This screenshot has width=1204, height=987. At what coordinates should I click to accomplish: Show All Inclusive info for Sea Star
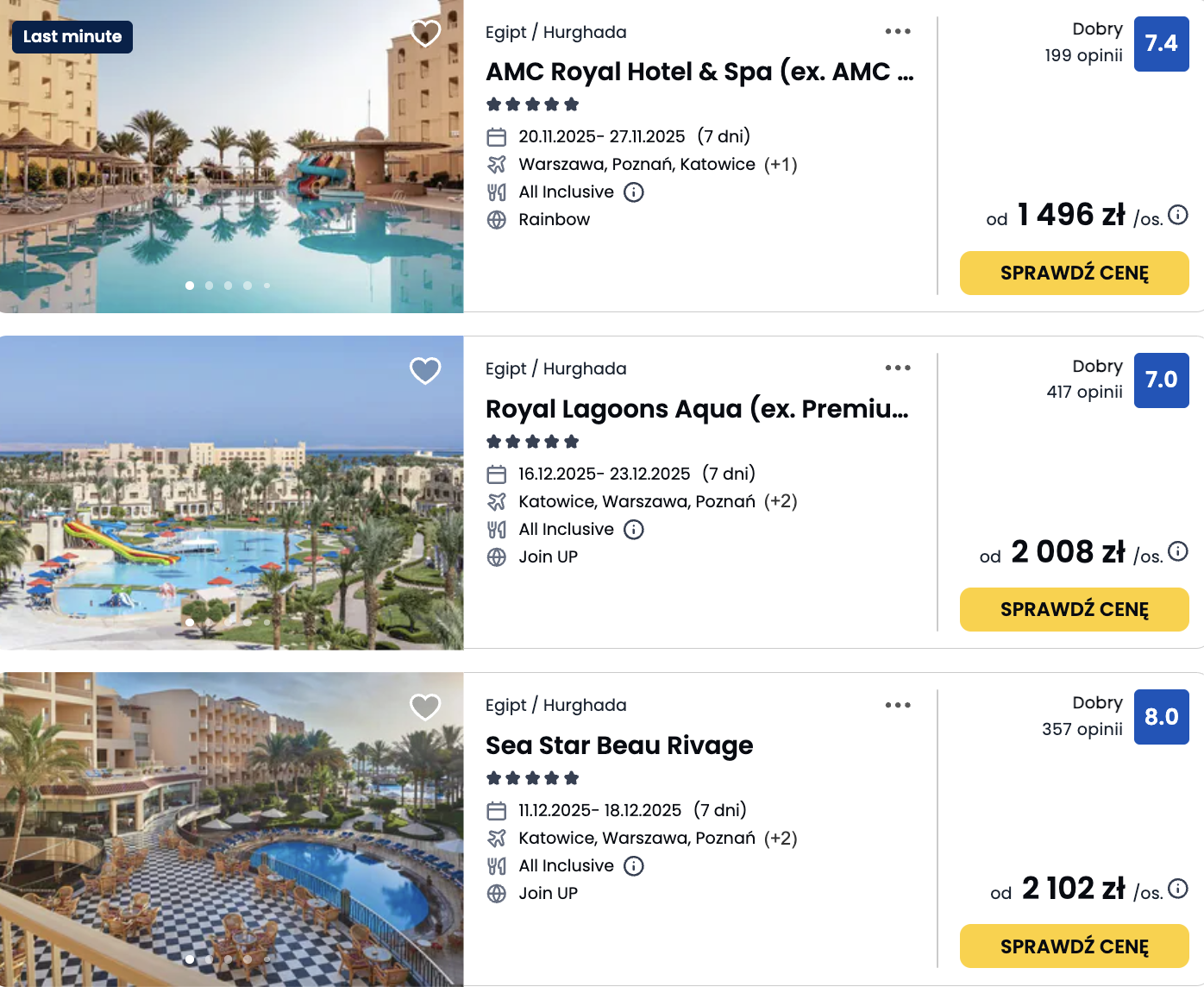634,866
